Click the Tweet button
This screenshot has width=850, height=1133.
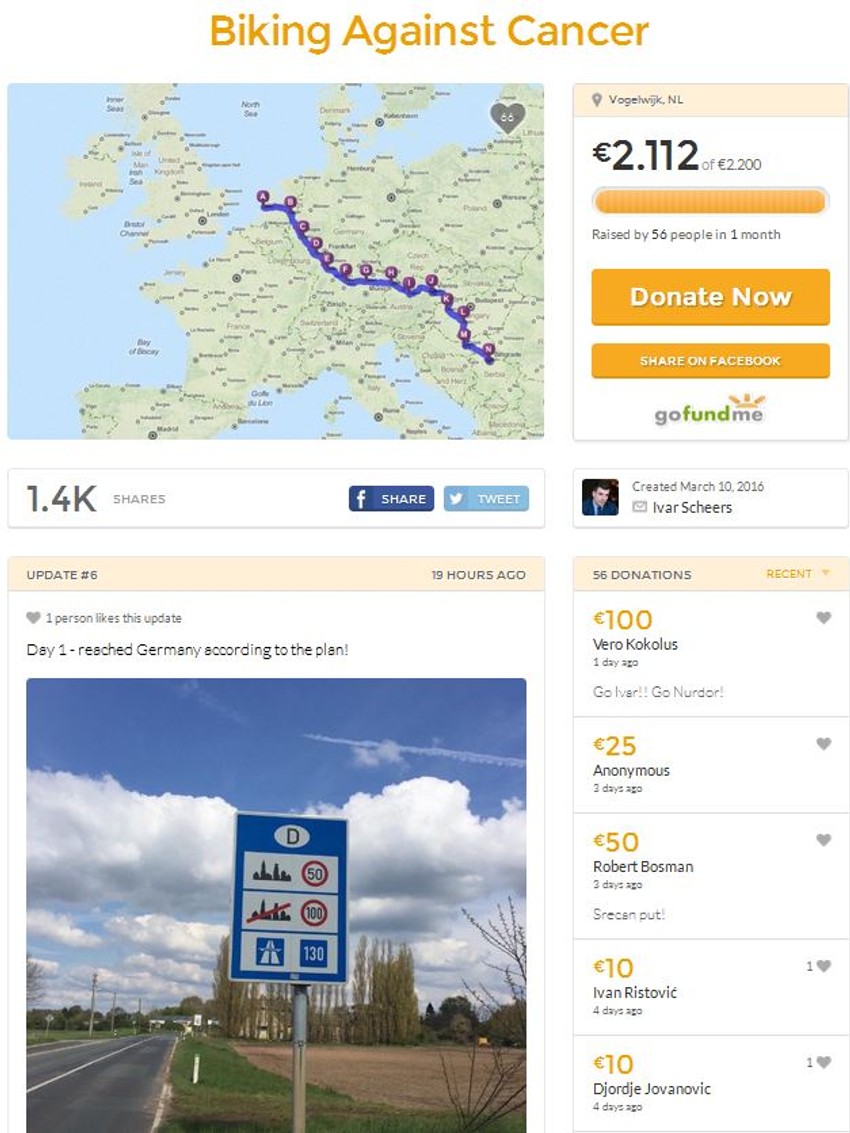(x=486, y=499)
